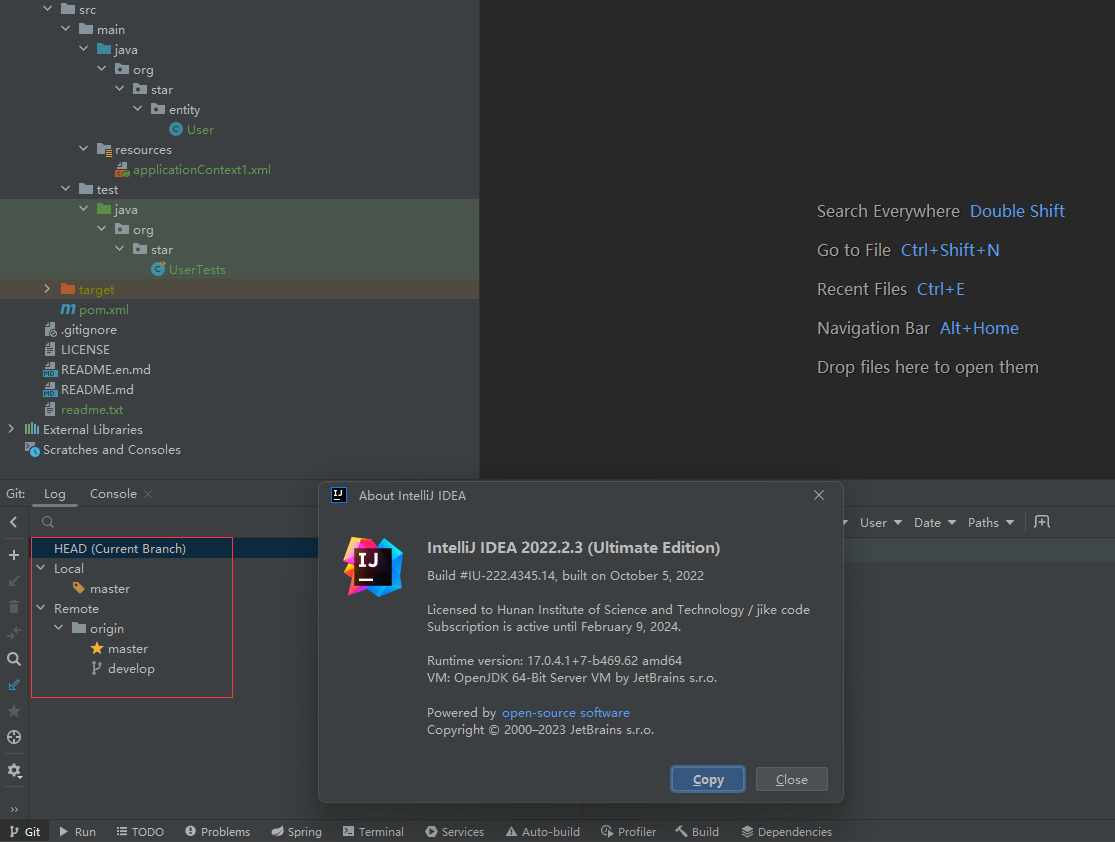Open the Paths filter dropdown

coord(991,523)
